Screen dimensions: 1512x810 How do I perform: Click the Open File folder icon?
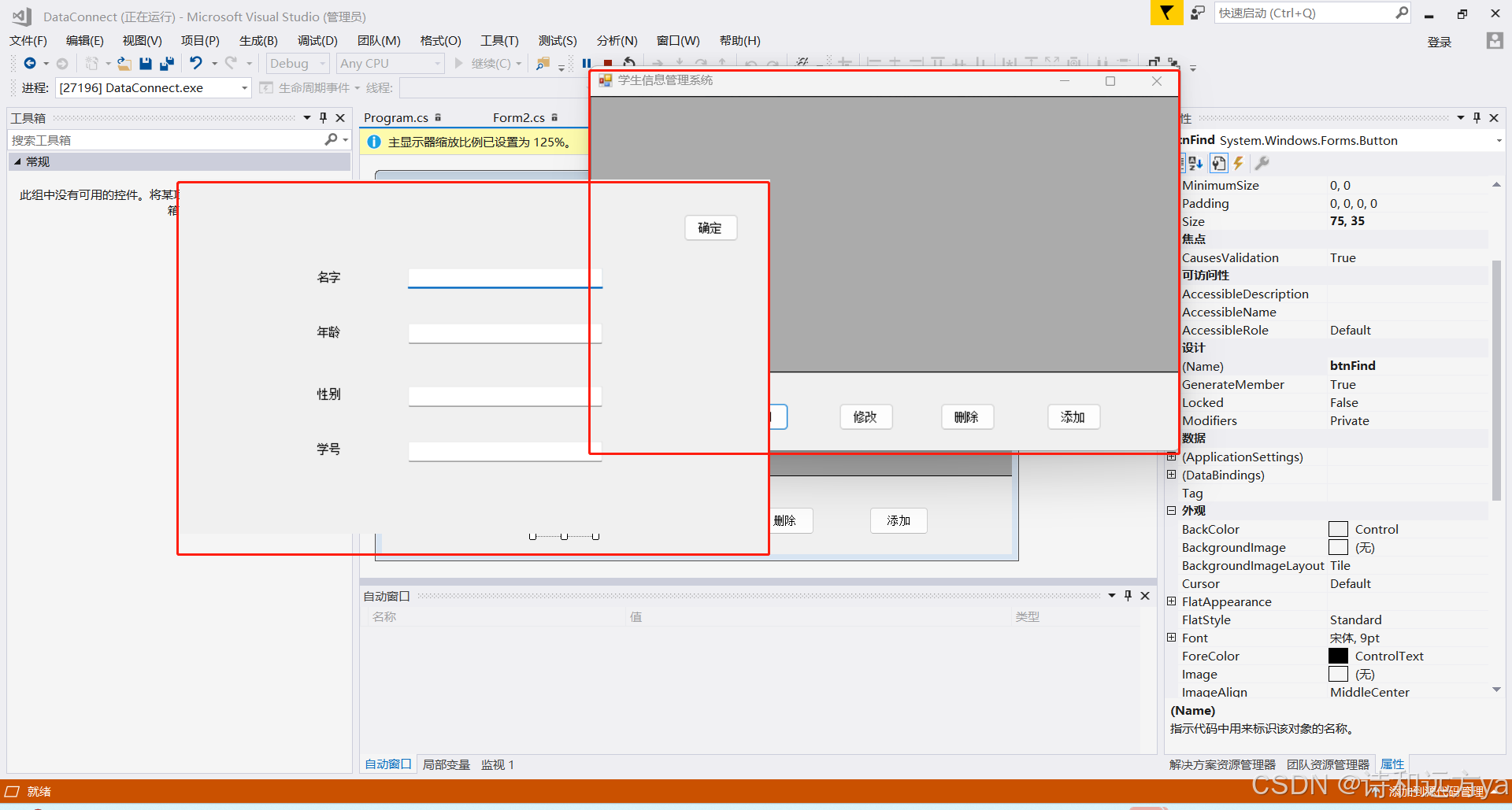(x=124, y=63)
